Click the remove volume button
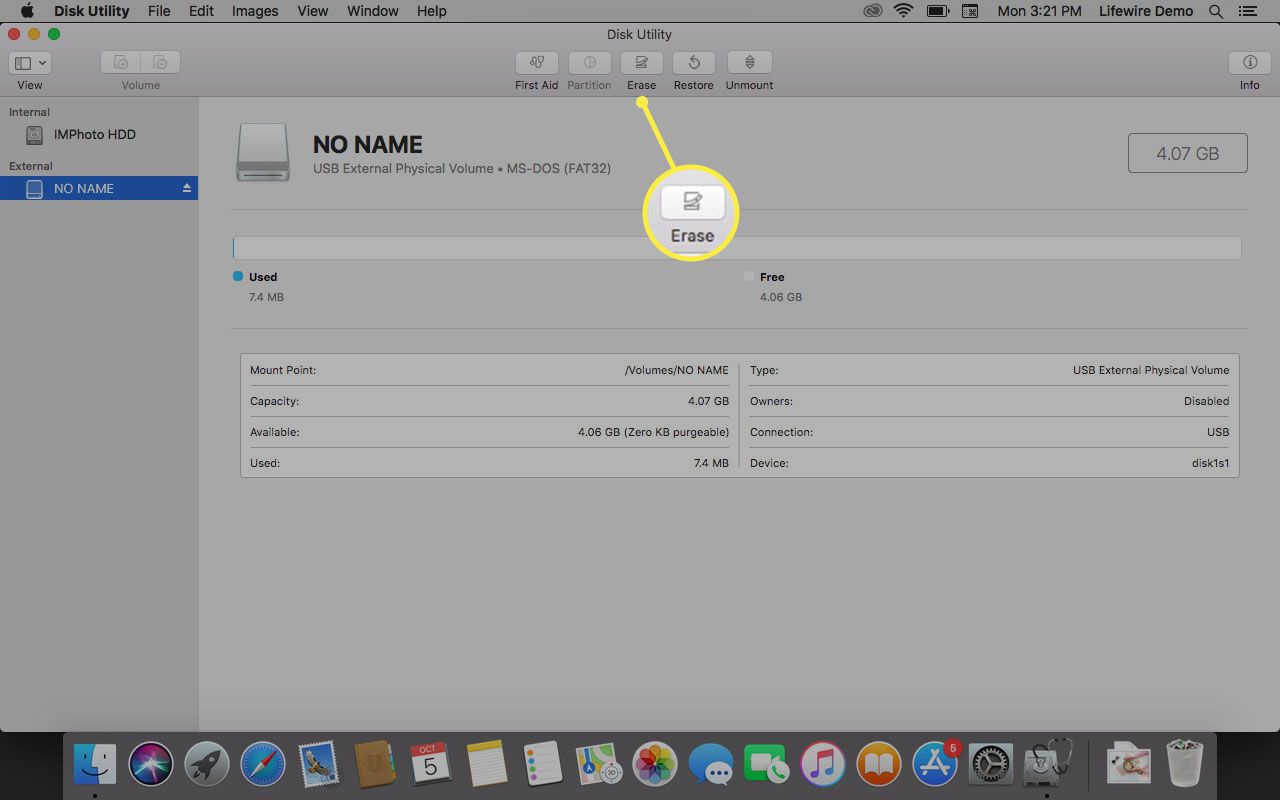The width and height of the screenshot is (1280, 800). 160,62
